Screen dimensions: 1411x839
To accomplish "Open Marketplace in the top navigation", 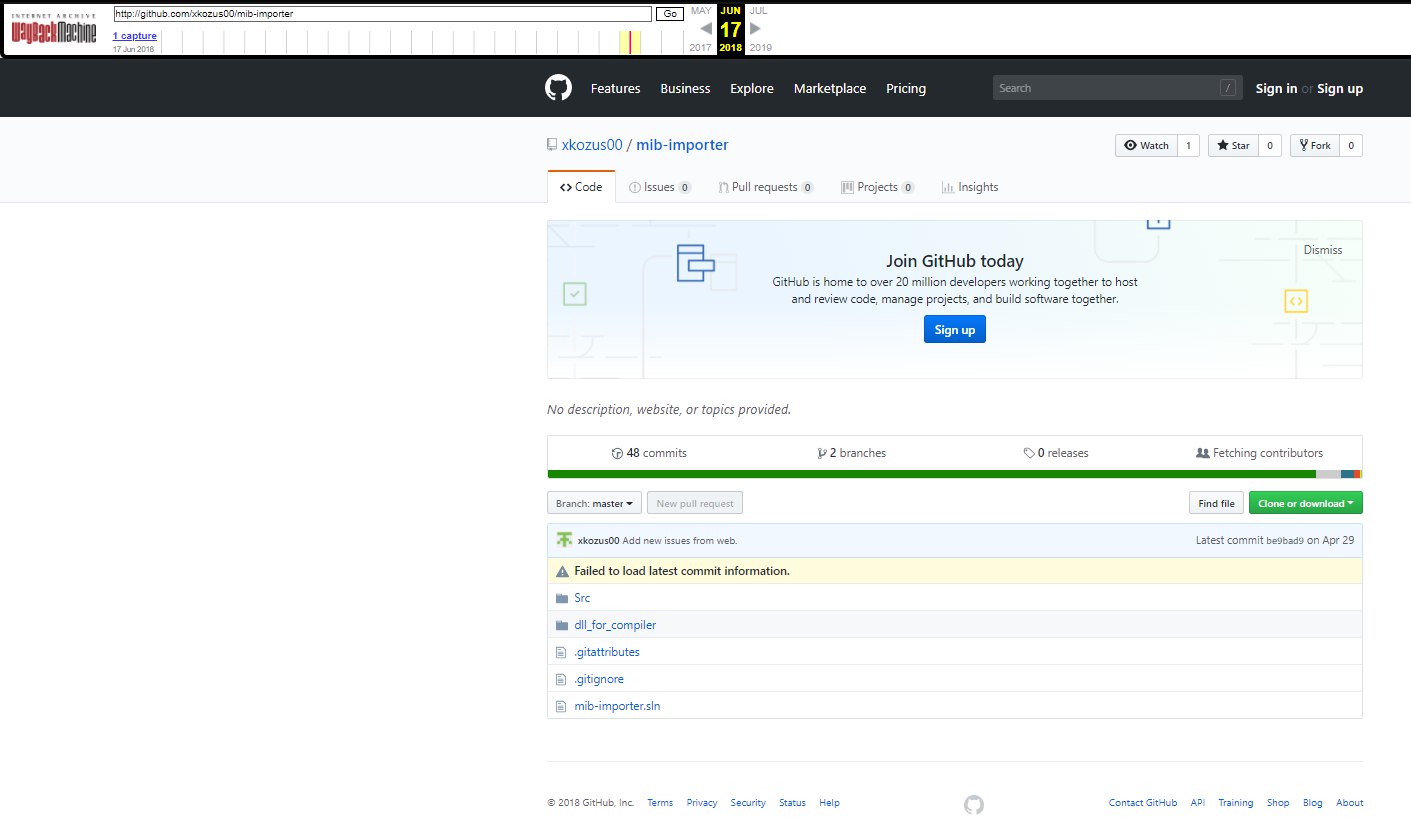I will coord(830,88).
